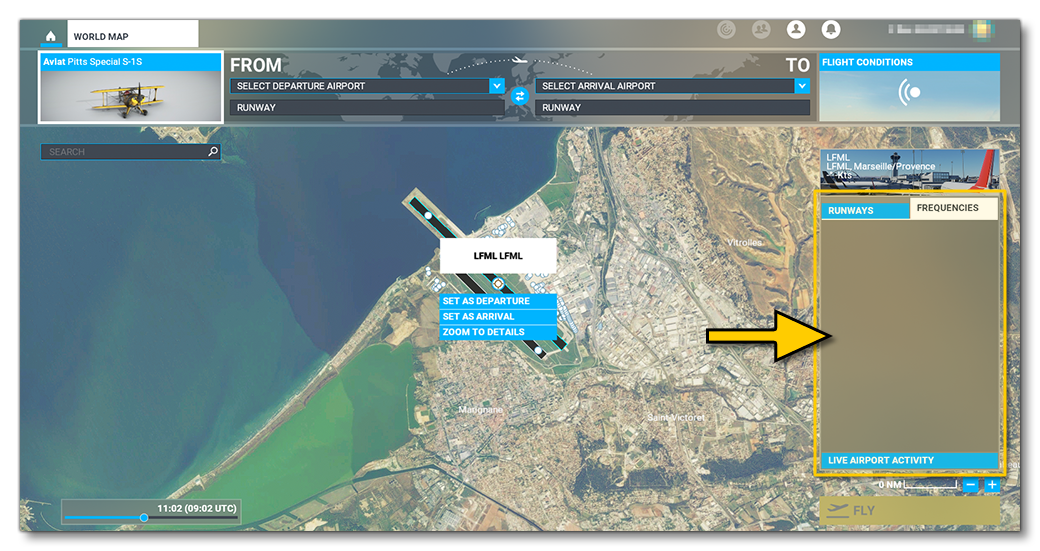1040x551 pixels.
Task: Select the northwest runway end marker
Action: (428, 215)
